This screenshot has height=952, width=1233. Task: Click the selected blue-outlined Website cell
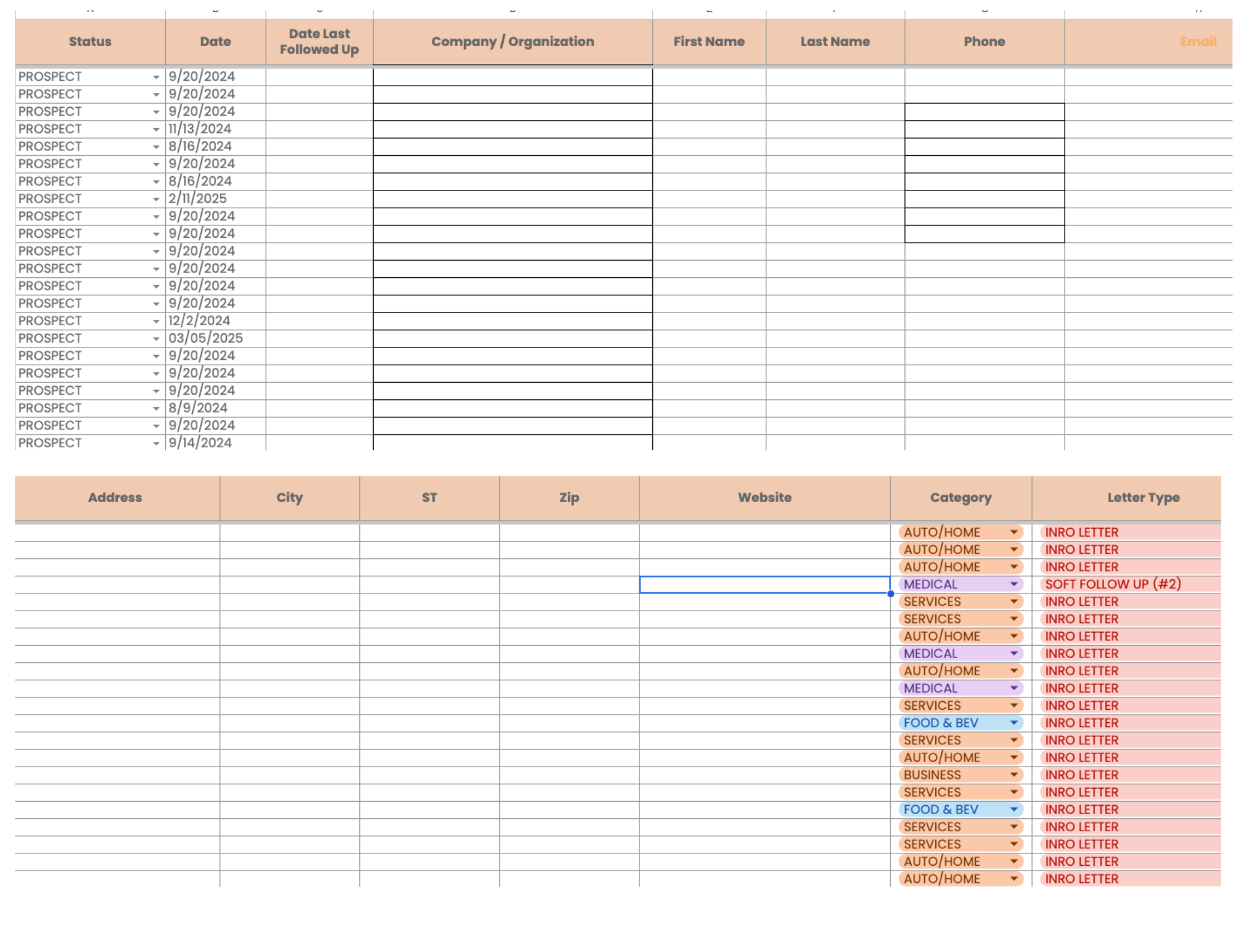click(764, 584)
